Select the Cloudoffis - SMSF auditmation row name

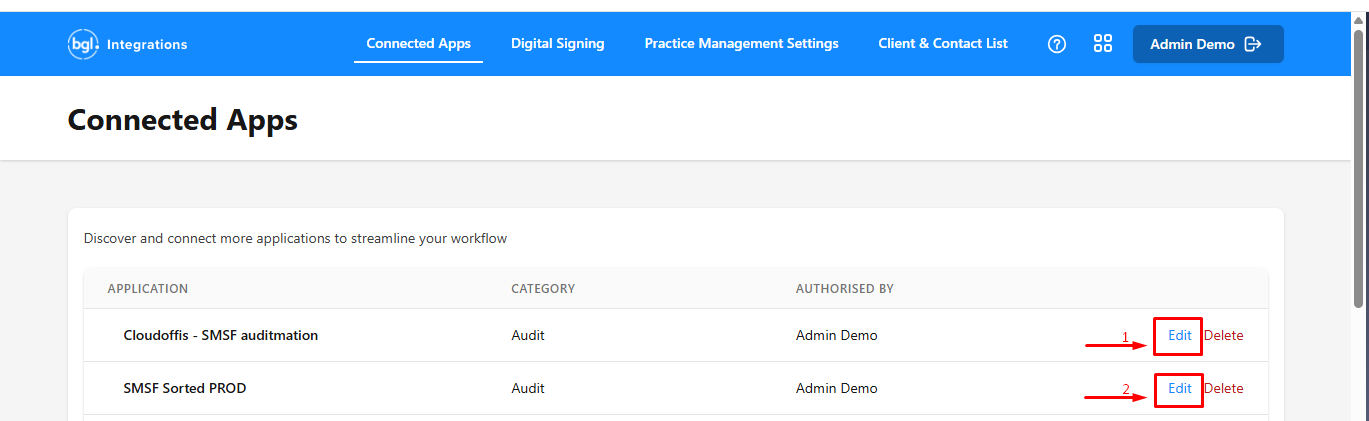220,336
